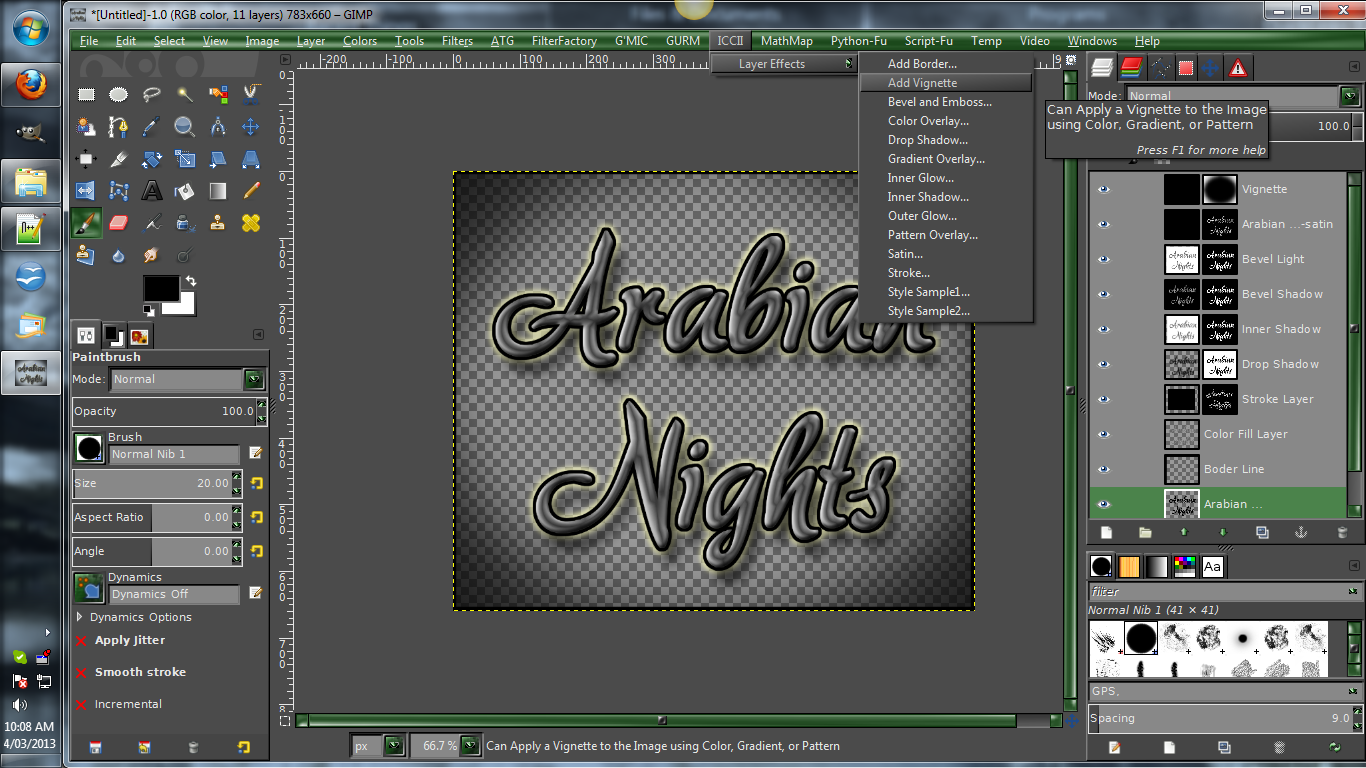Select the Fuzzy Select tool
The image size is (1366, 768).
[184, 93]
